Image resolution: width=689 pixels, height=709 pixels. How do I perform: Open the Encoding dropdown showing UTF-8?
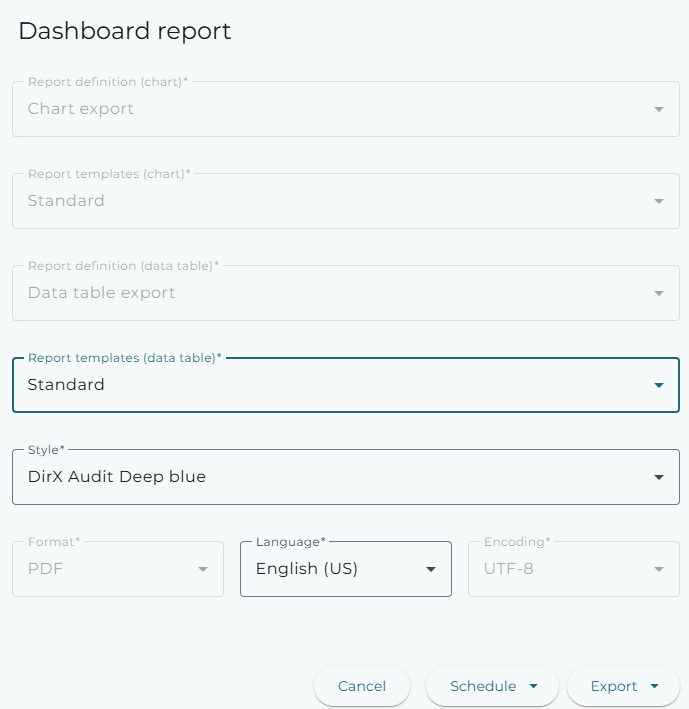coord(574,569)
